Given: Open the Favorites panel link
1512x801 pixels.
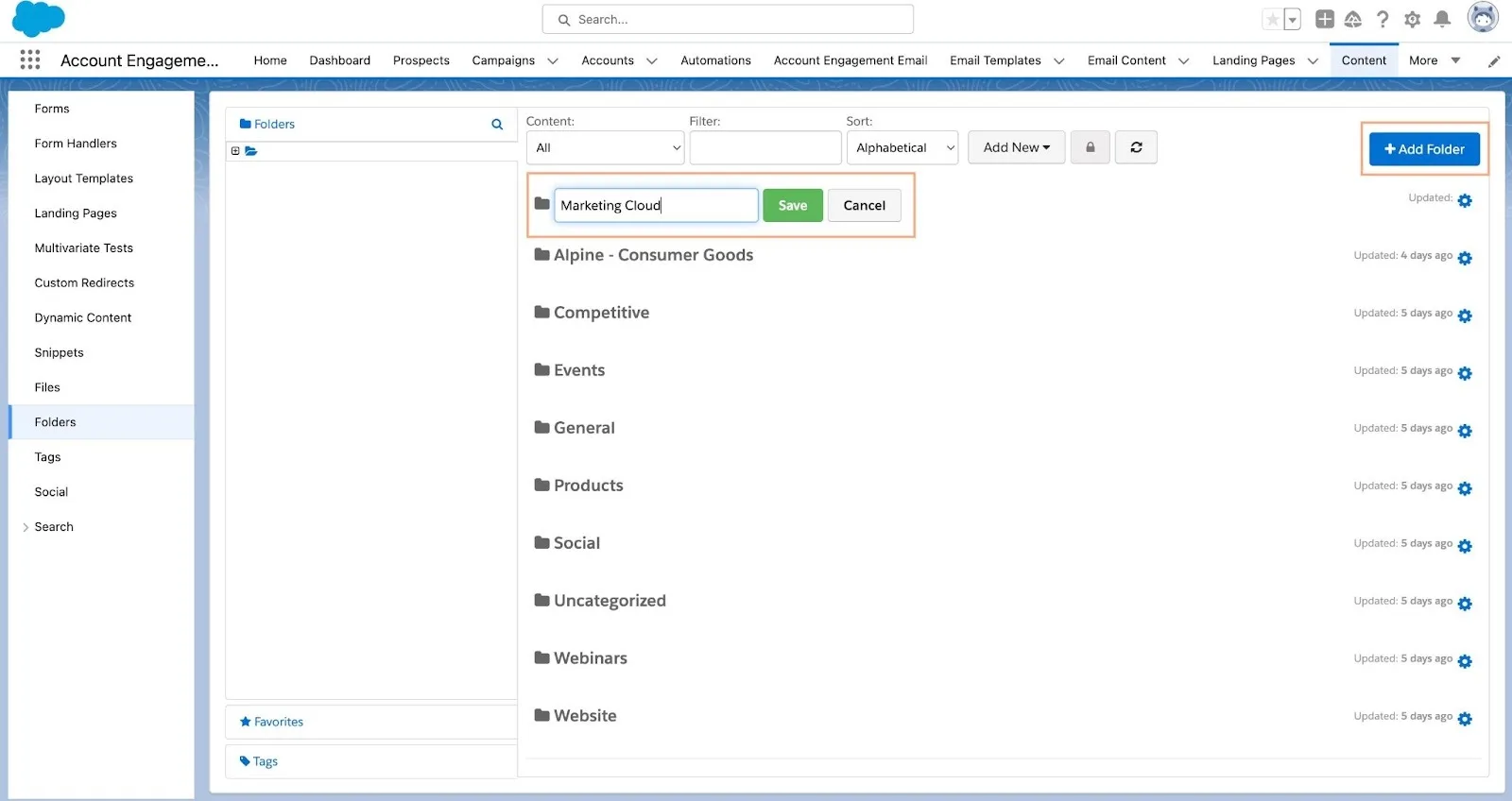Looking at the screenshot, I should [272, 722].
